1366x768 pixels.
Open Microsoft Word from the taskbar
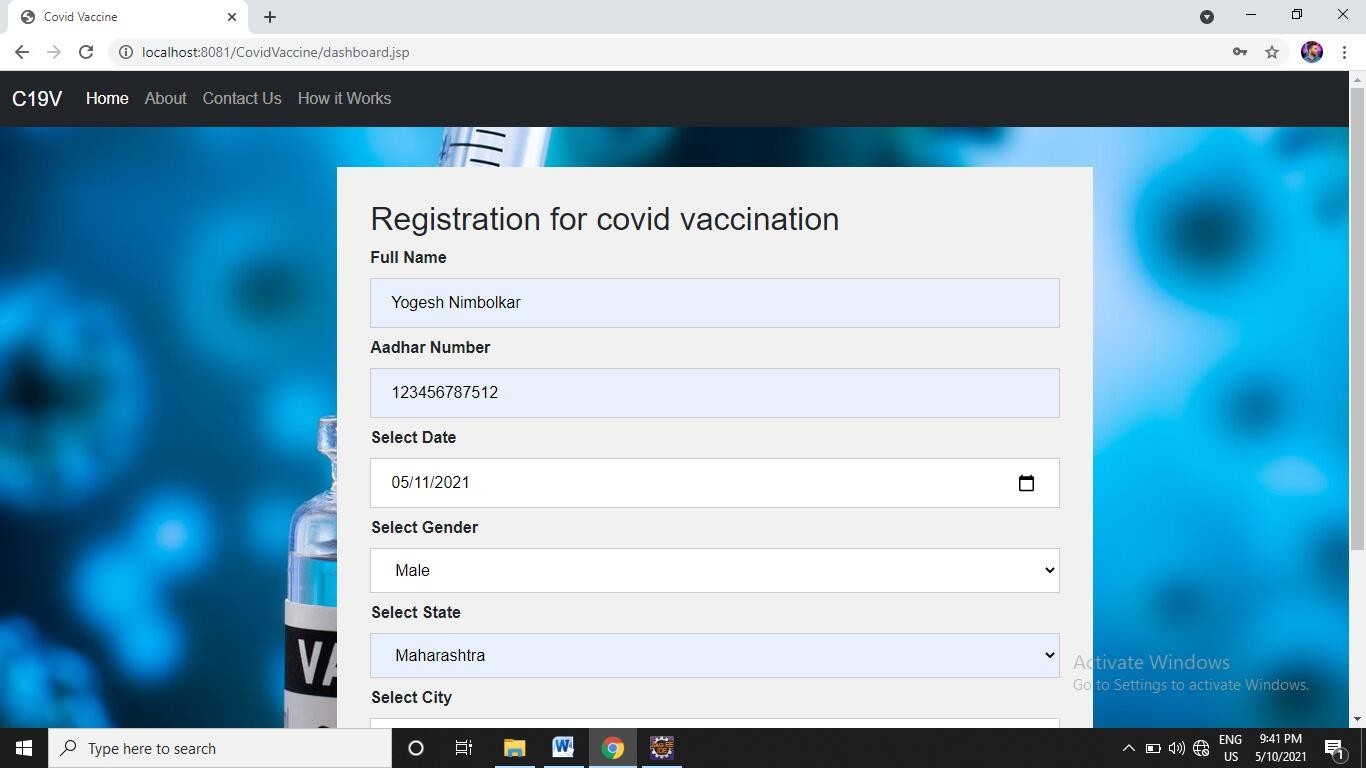563,748
